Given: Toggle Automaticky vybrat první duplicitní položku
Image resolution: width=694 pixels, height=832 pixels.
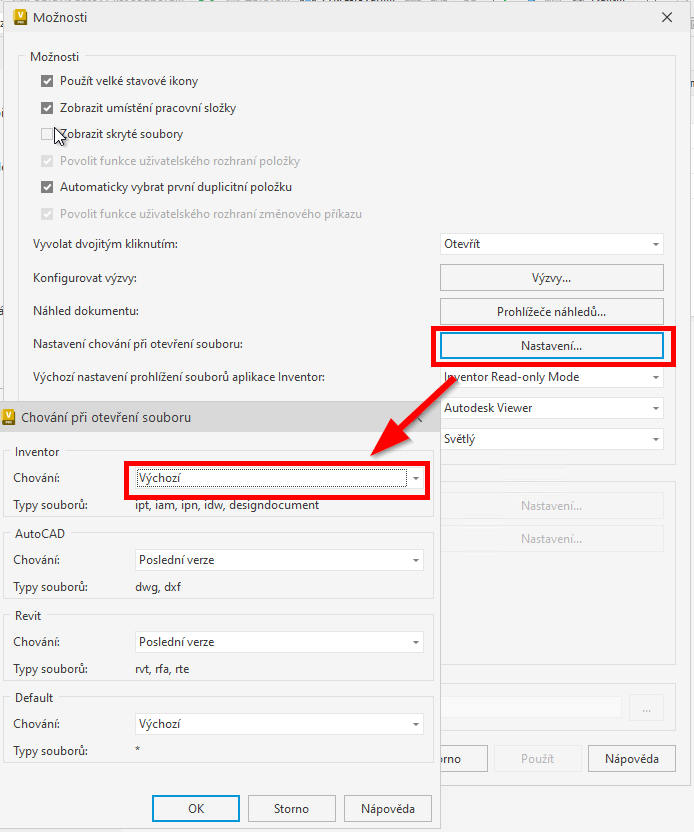Looking at the screenshot, I should coord(47,187).
